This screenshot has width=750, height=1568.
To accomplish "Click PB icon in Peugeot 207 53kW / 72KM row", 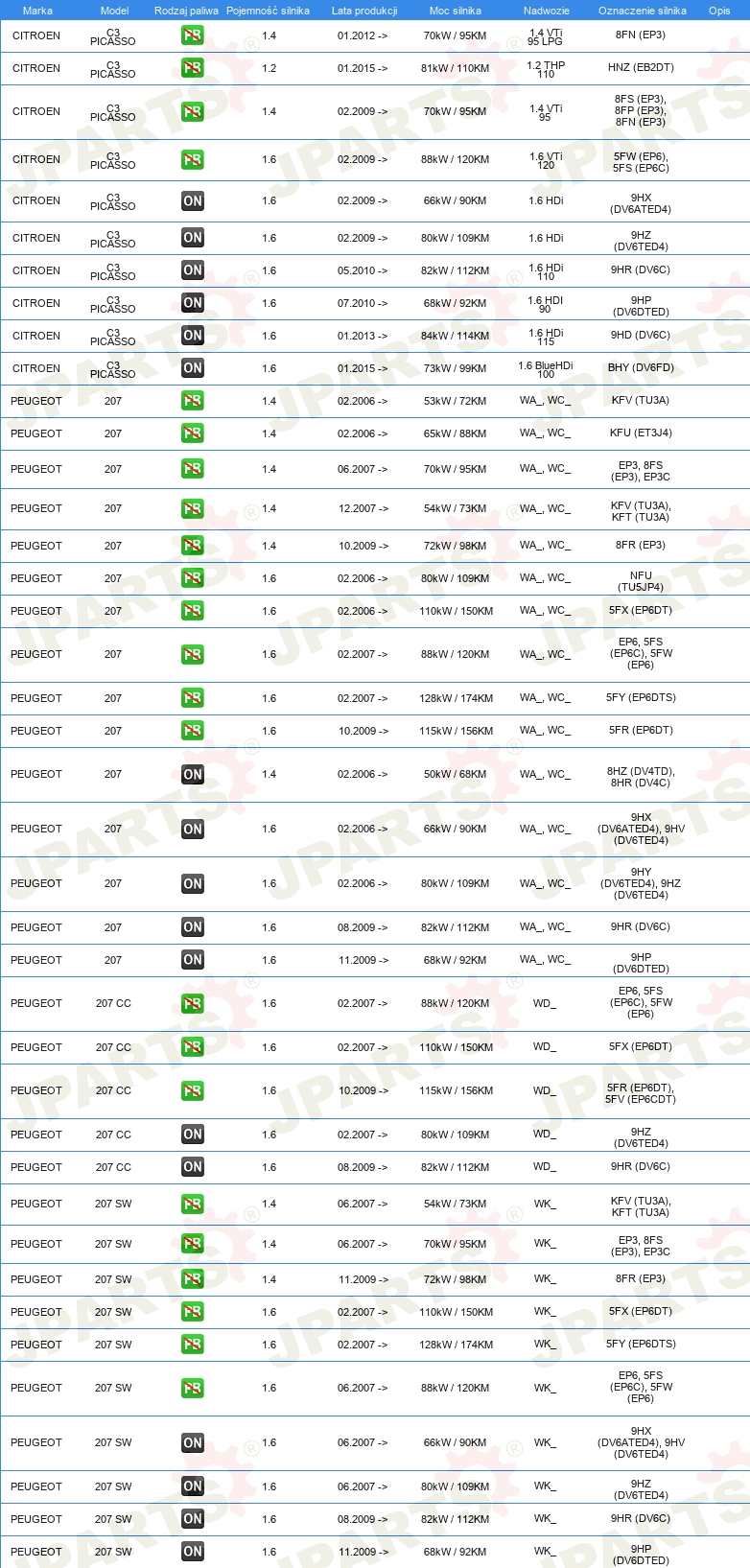I will pyautogui.click(x=193, y=401).
